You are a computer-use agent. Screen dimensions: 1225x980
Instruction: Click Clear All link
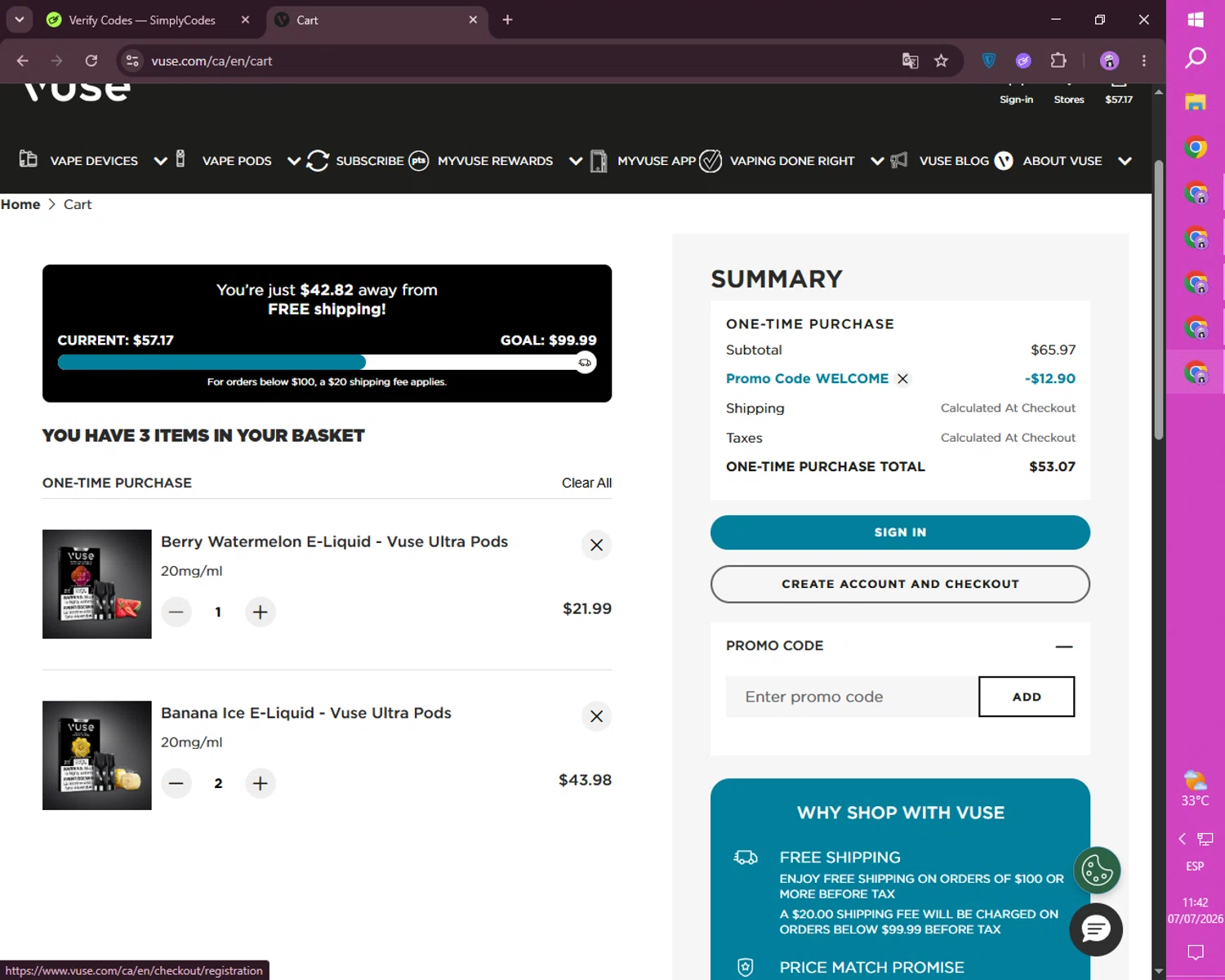(x=586, y=483)
